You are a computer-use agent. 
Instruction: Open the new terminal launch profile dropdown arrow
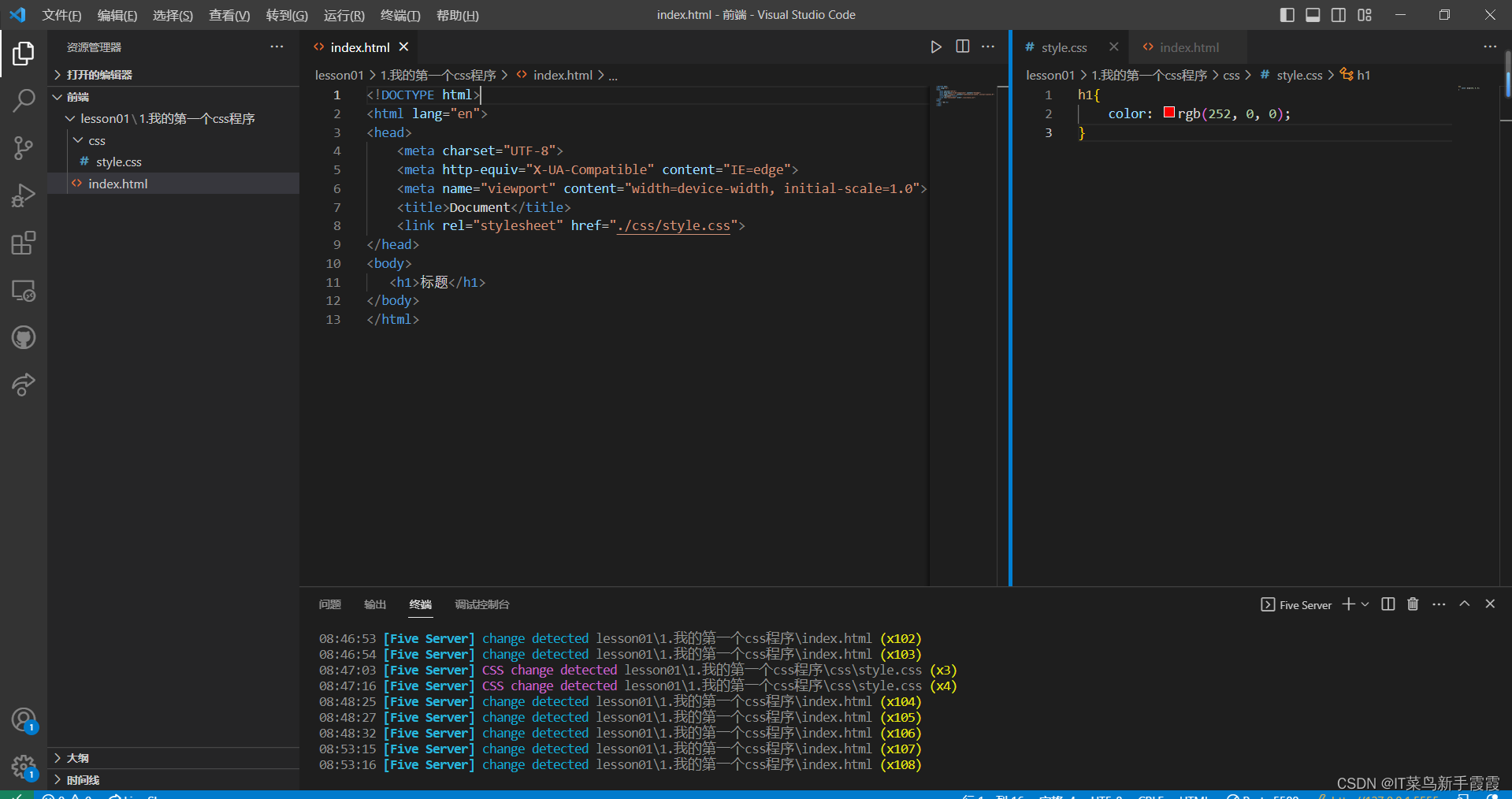(1365, 604)
